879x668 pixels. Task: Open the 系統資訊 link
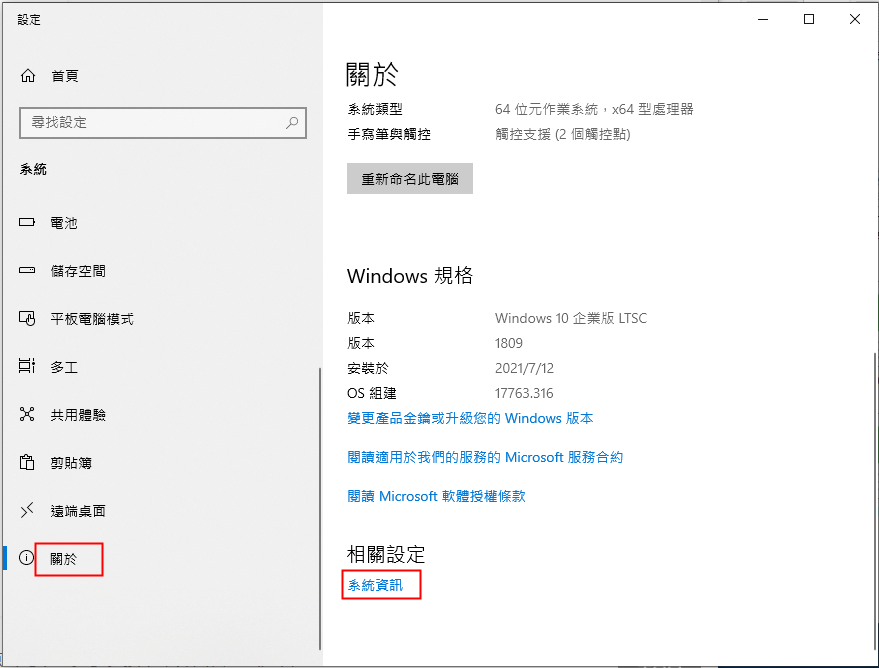click(375, 585)
